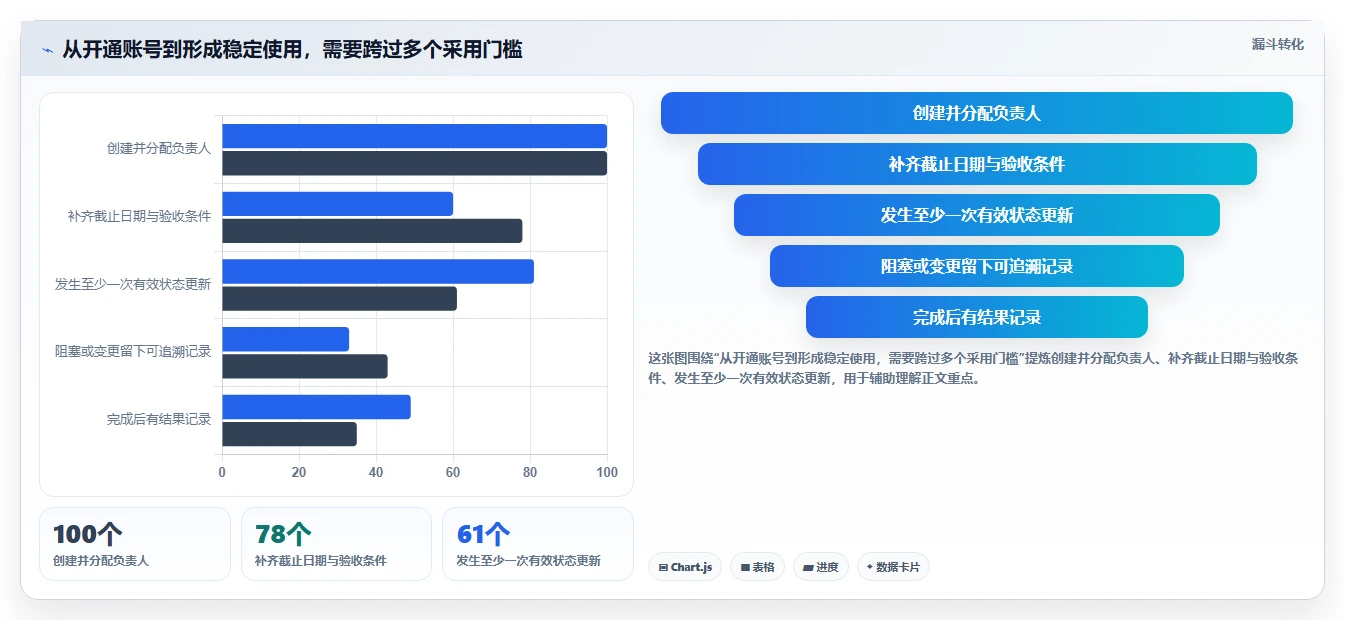
Task: Click the description paragraph starting 这张图围绕
Action: tap(973, 368)
